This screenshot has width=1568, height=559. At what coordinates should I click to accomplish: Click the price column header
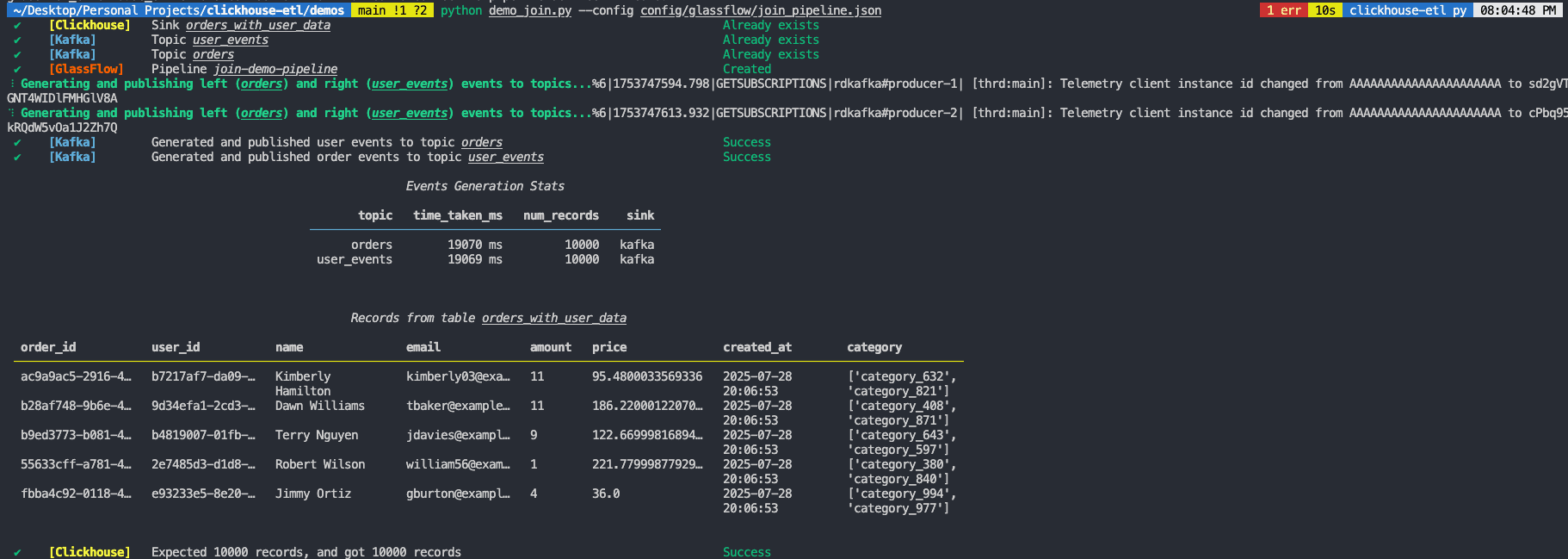click(x=609, y=347)
